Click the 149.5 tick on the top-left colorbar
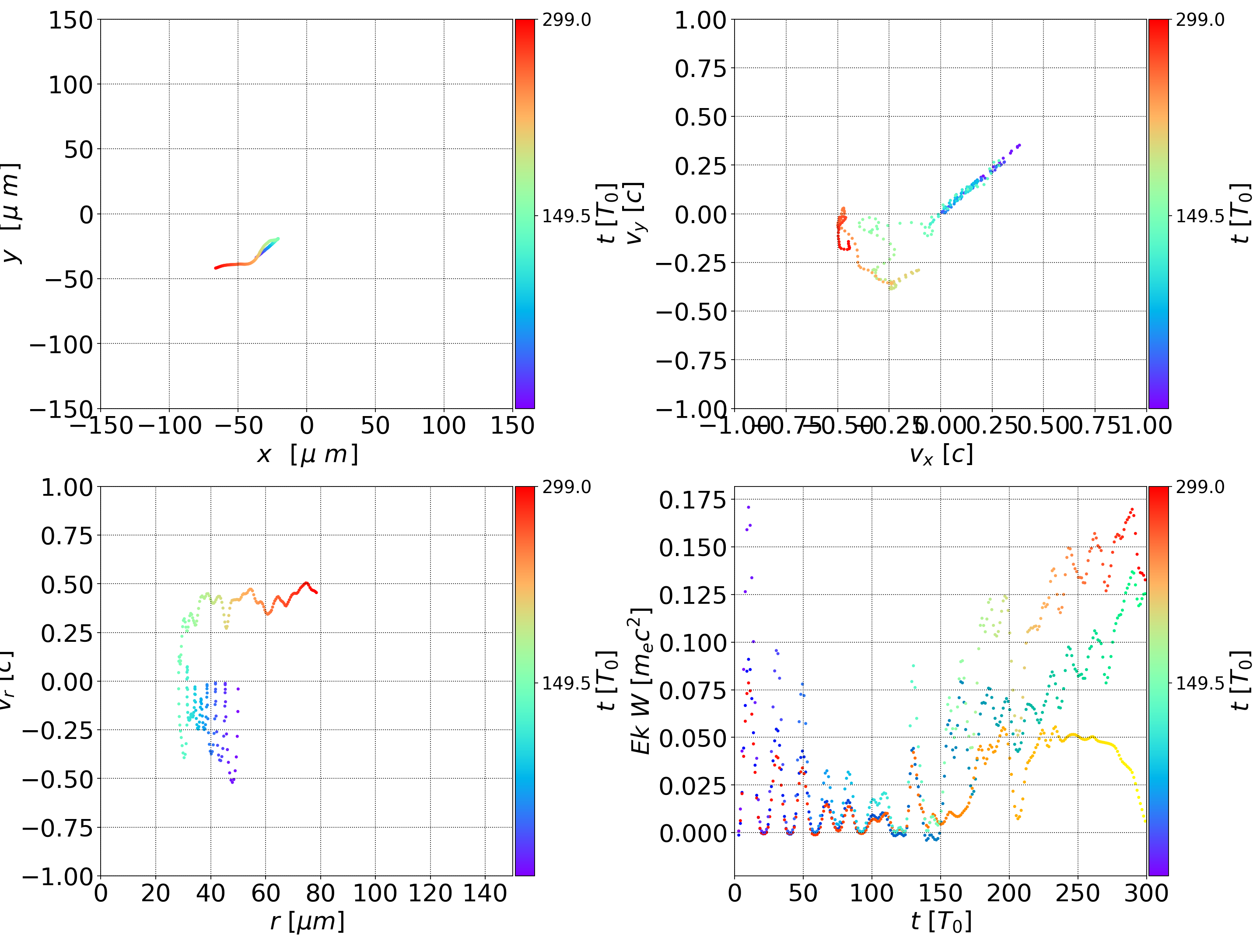Screen dimensions: 1260x952 (566, 216)
